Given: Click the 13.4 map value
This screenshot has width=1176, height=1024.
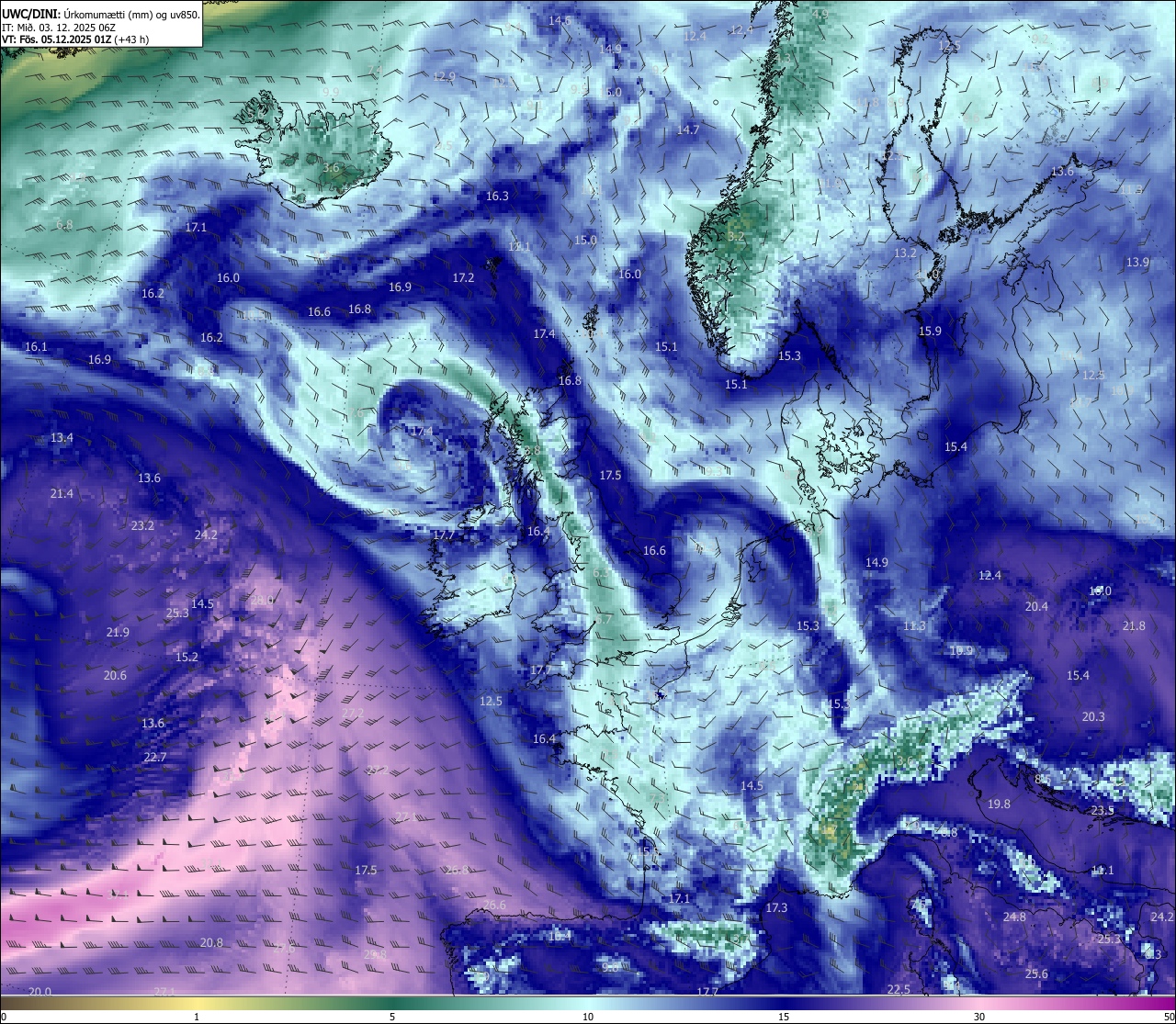Looking at the screenshot, I should click(62, 437).
